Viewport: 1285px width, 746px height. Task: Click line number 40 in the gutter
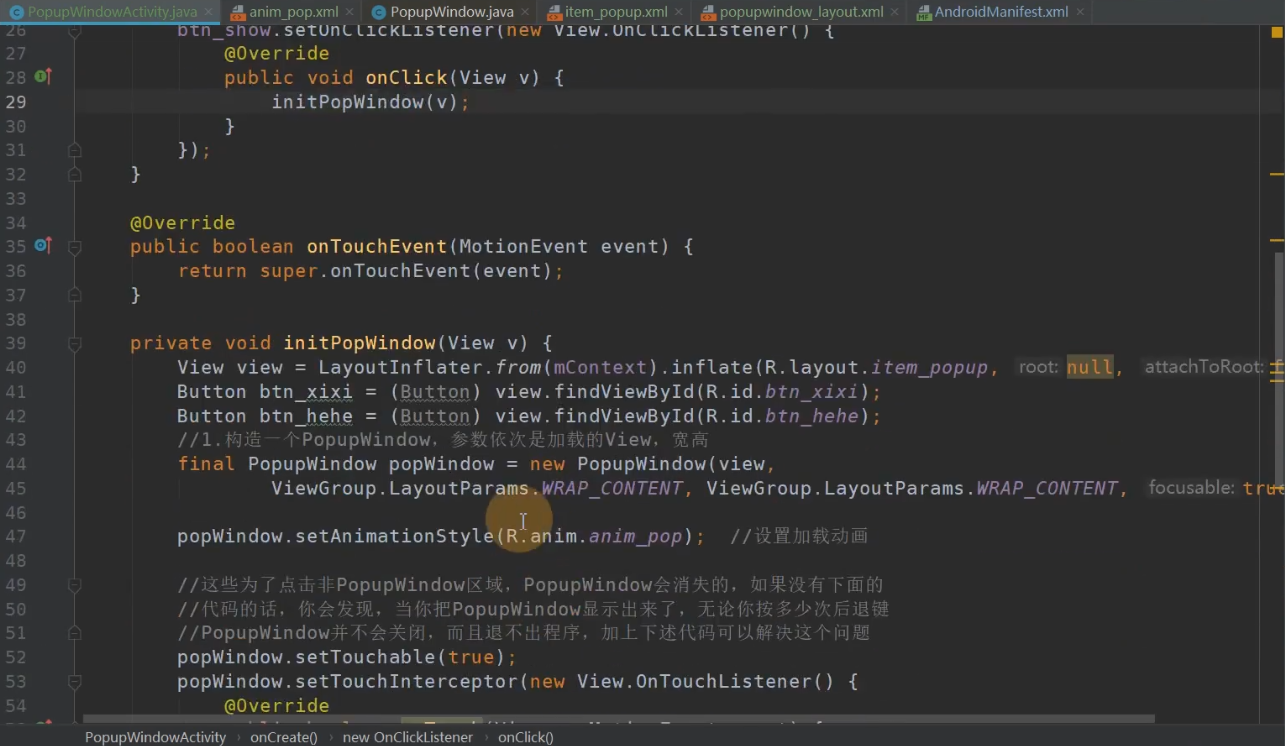tap(16, 367)
